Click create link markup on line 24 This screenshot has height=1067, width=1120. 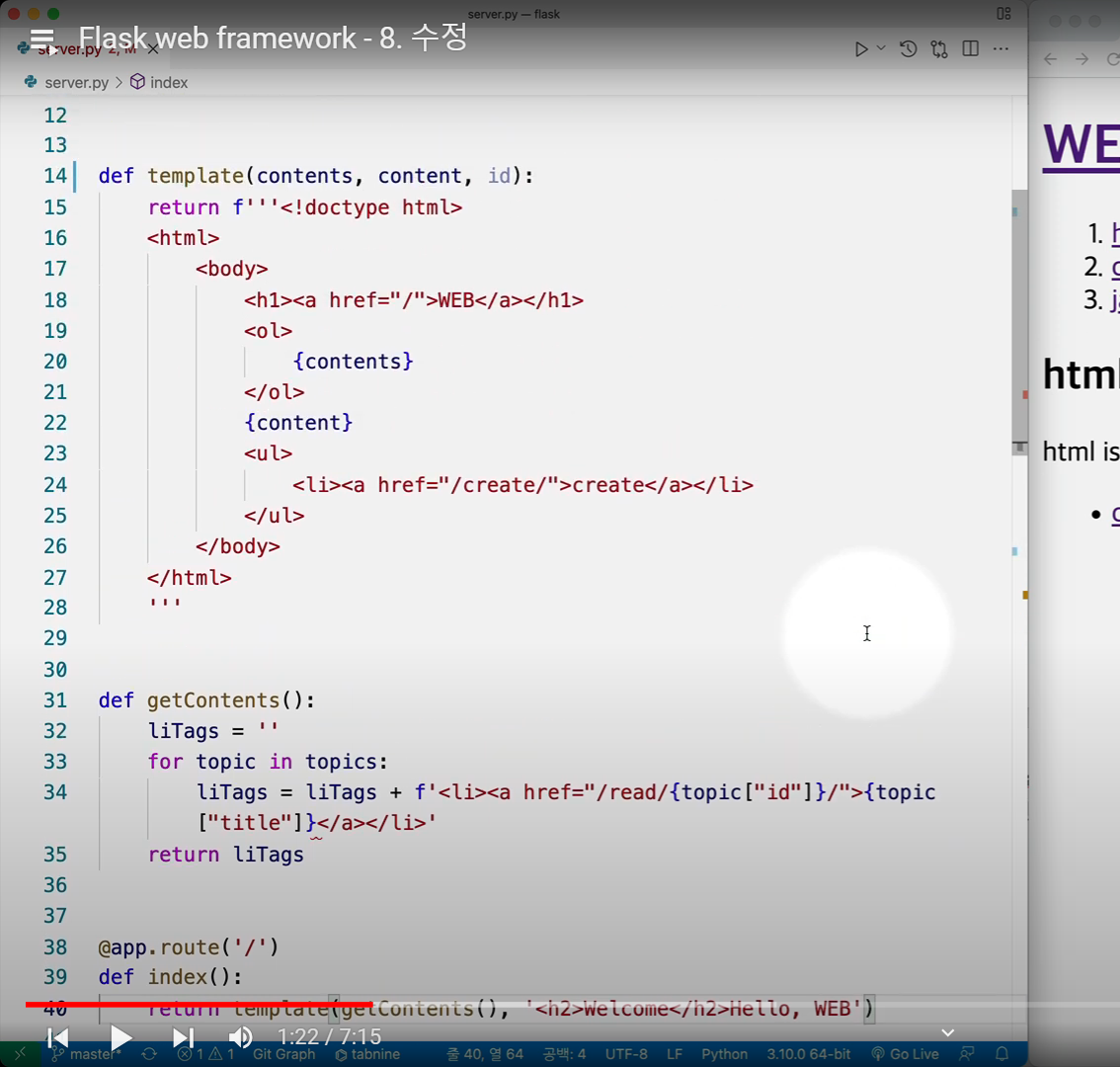[522, 485]
